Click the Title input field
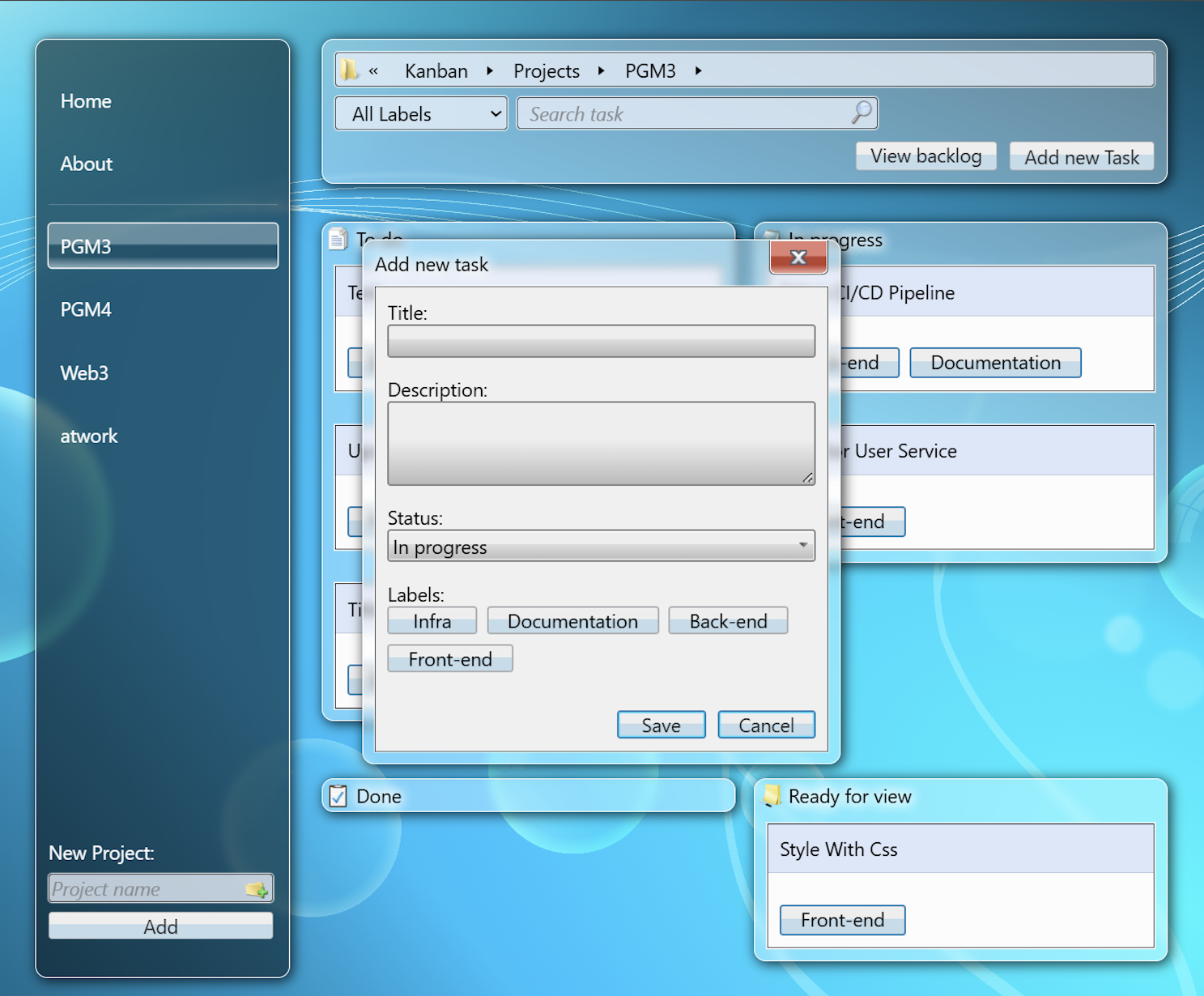This screenshot has height=996, width=1204. (601, 341)
